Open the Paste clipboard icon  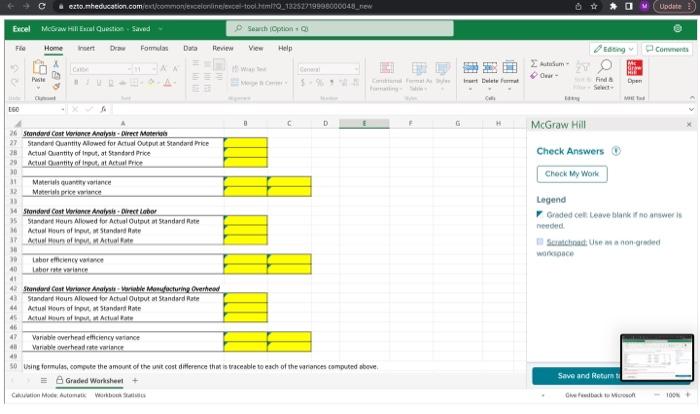pos(39,67)
